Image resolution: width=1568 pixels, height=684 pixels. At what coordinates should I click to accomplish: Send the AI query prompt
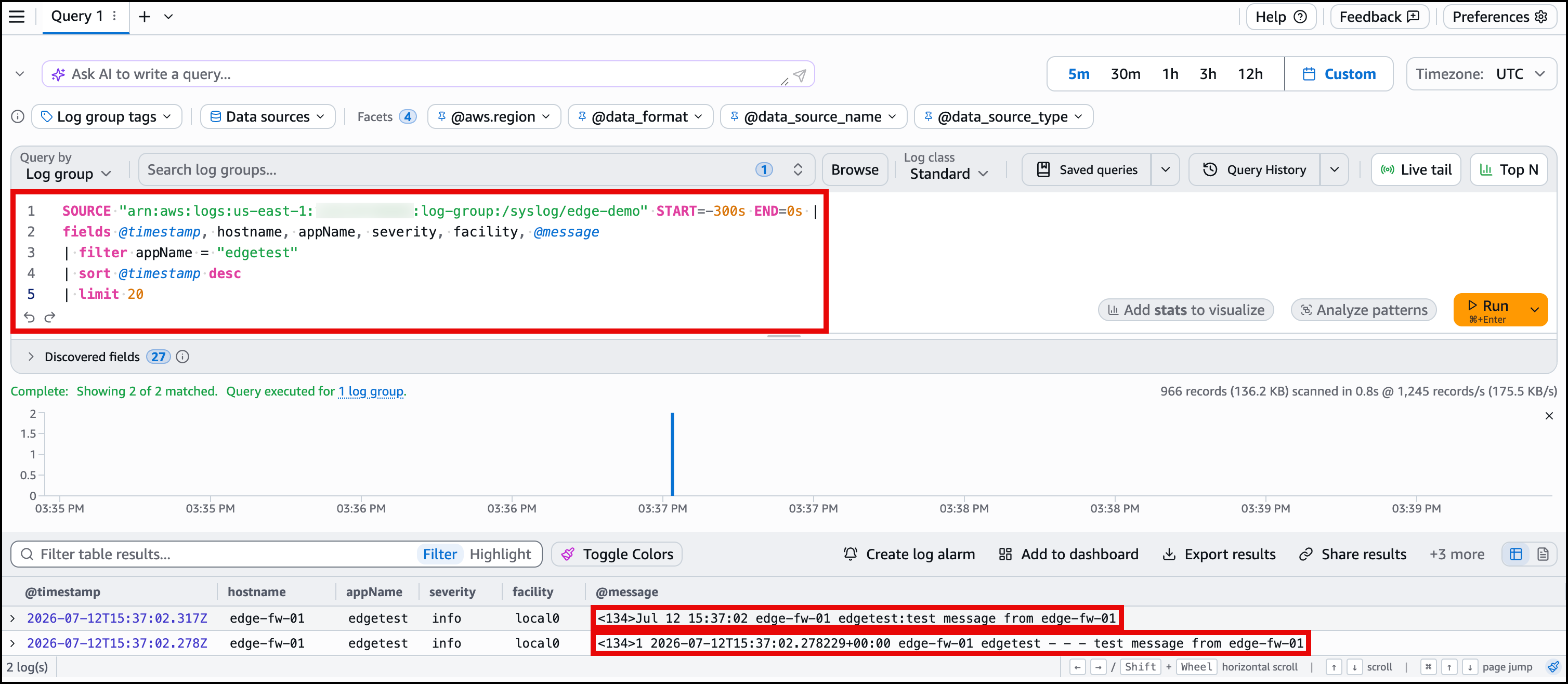pos(800,74)
